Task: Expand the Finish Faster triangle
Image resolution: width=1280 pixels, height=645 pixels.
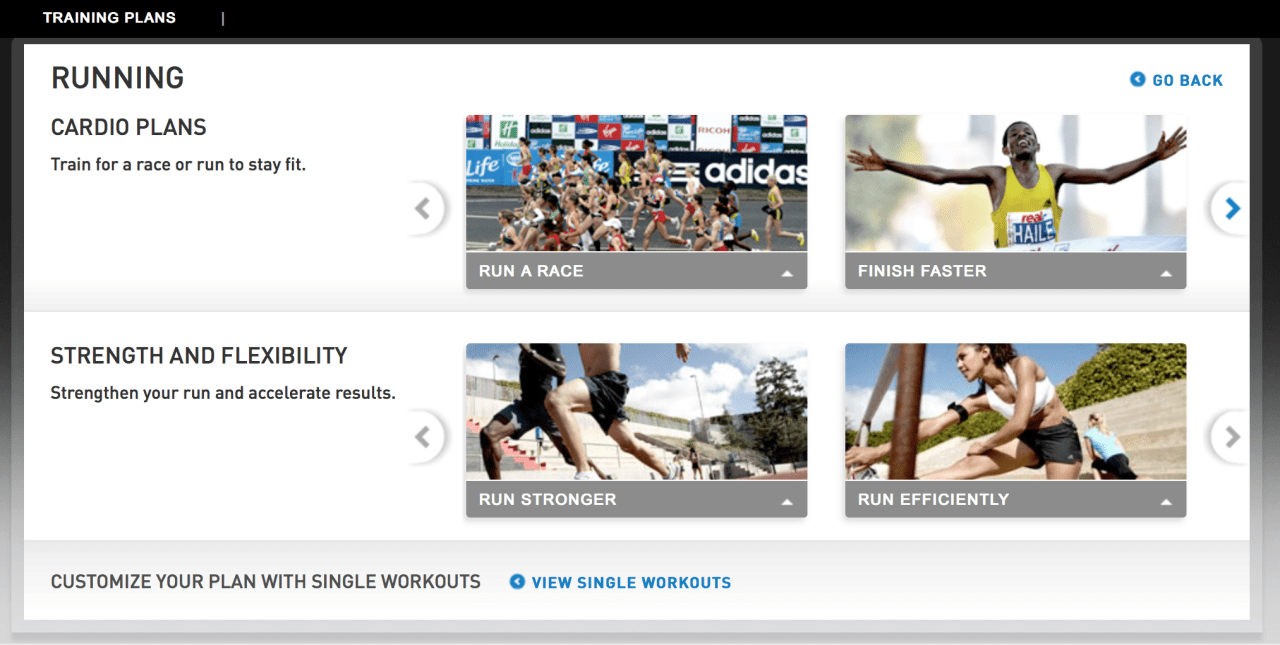Action: pyautogui.click(x=1166, y=273)
